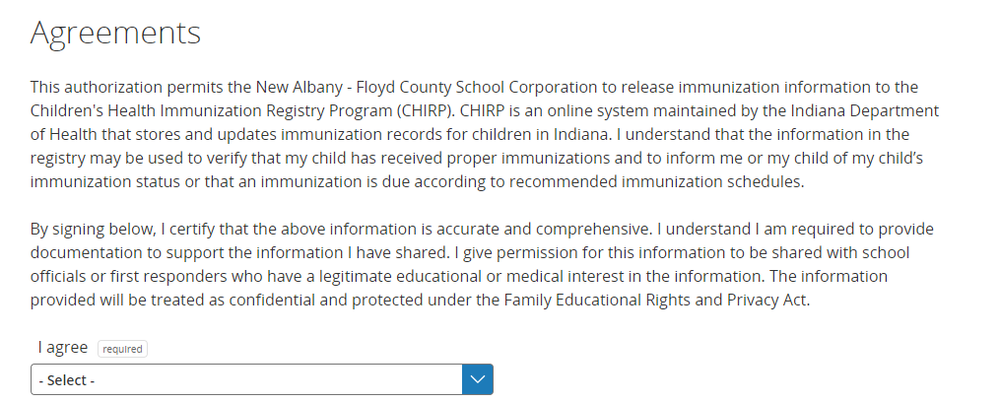This screenshot has height=405, width=999.
Task: Click the "required" badge
Action: 122,349
